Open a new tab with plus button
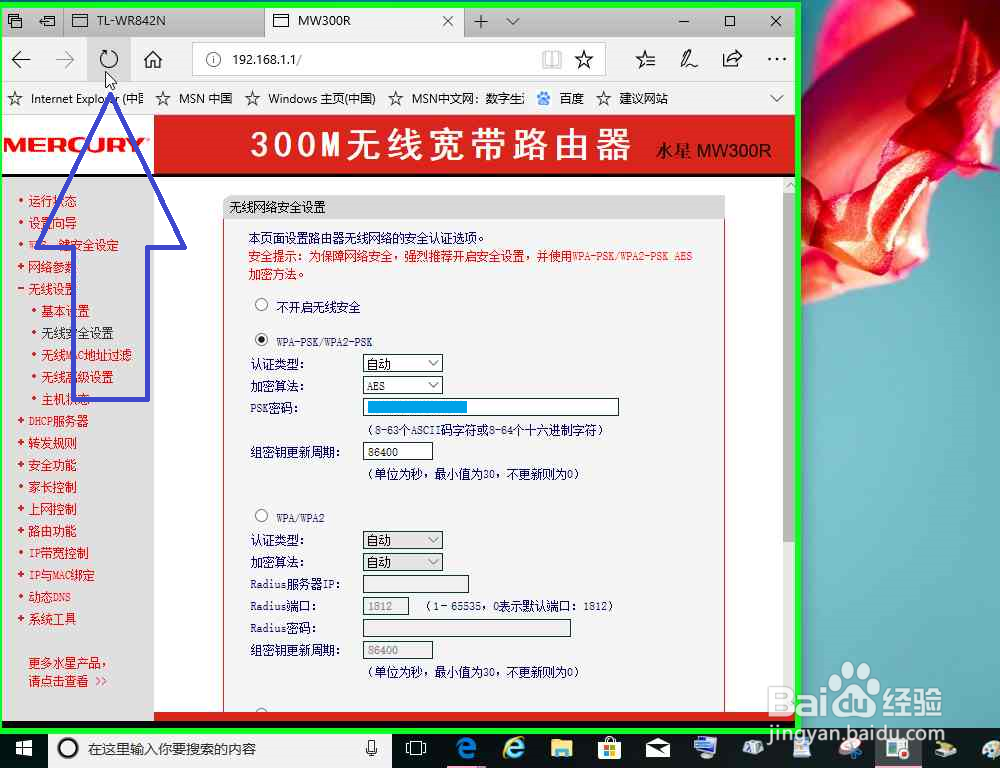The height and width of the screenshot is (768, 1000). pyautogui.click(x=481, y=22)
